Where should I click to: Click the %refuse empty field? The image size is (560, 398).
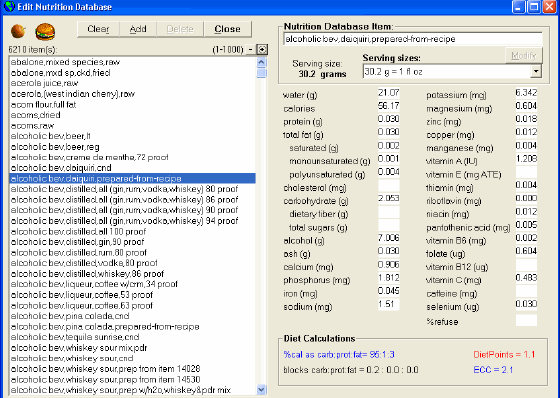tap(526, 320)
